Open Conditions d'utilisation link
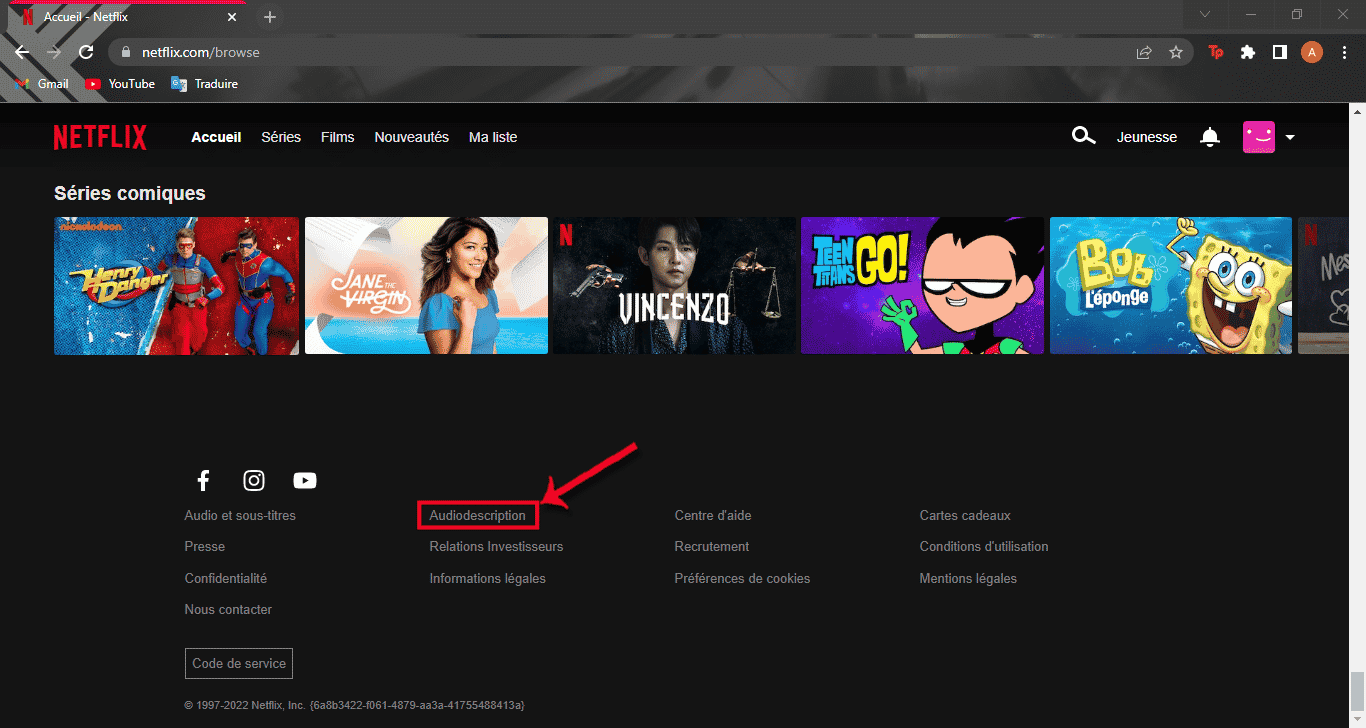The width and height of the screenshot is (1366, 728). tap(984, 547)
